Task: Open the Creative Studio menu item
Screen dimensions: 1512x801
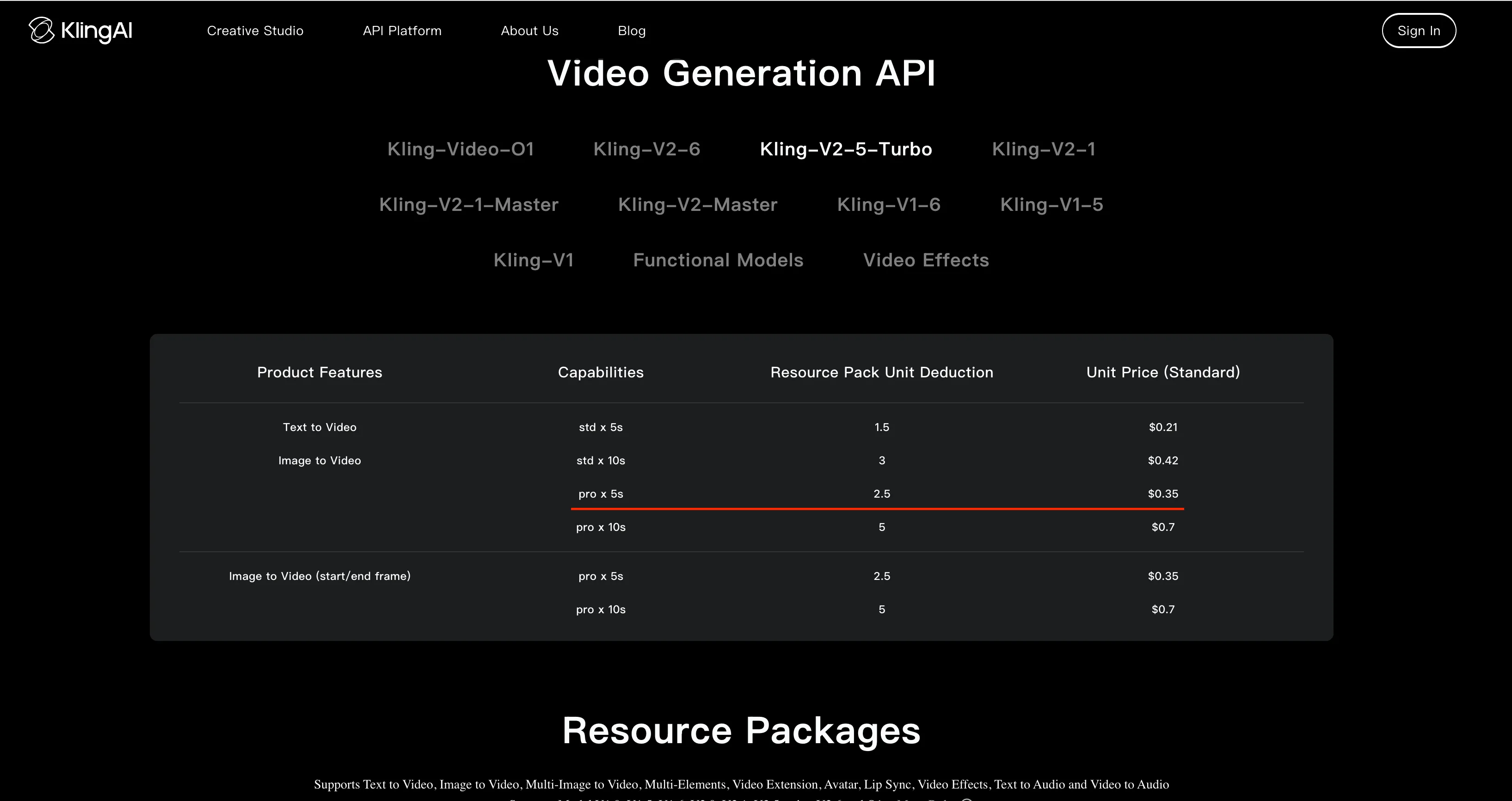Action: 255,31
